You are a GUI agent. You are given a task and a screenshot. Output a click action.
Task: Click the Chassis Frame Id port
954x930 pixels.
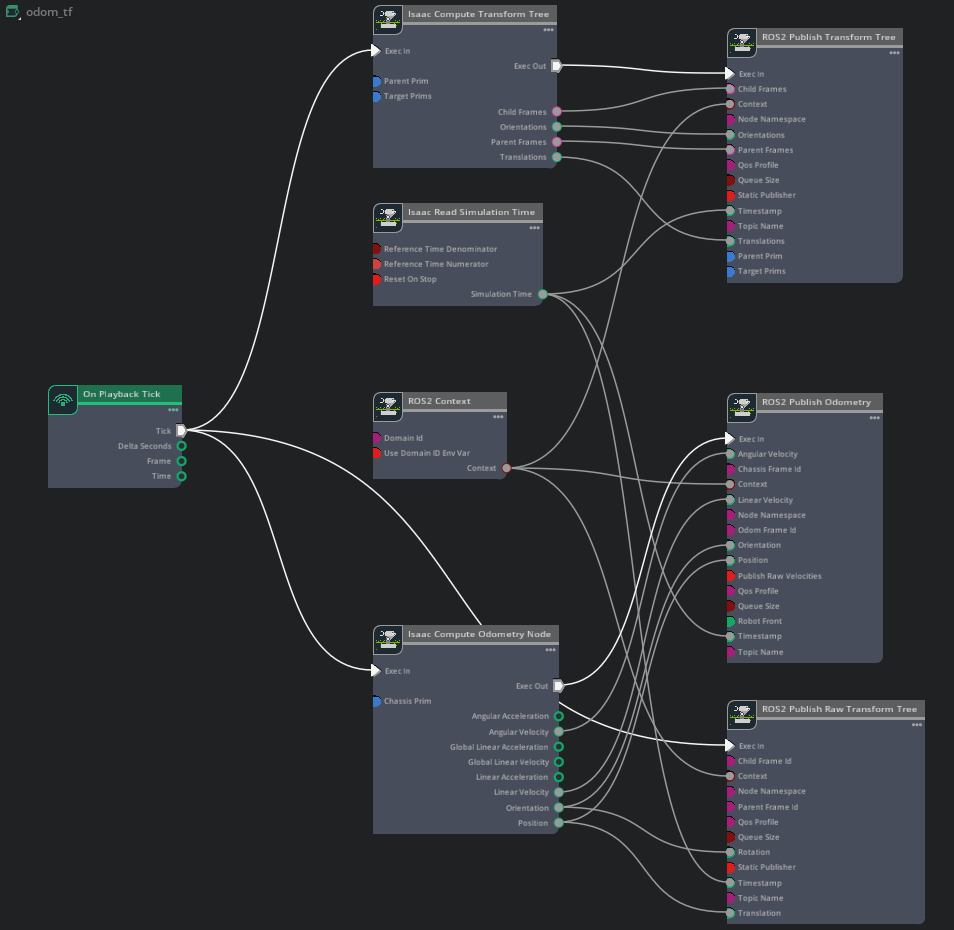click(x=731, y=470)
